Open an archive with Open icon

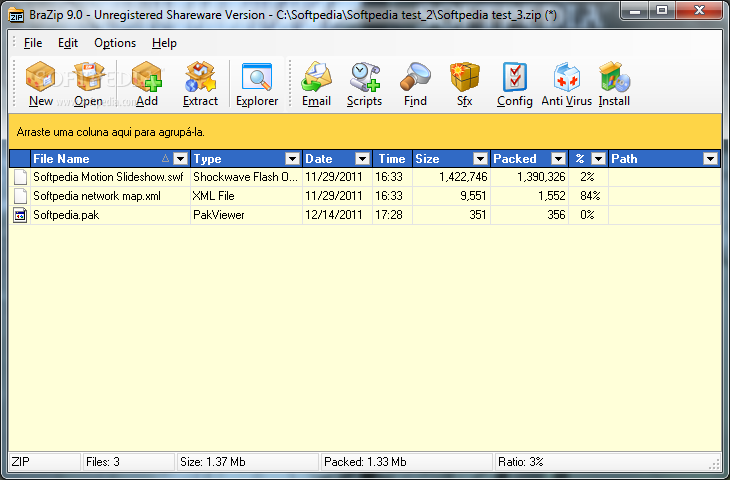88,84
